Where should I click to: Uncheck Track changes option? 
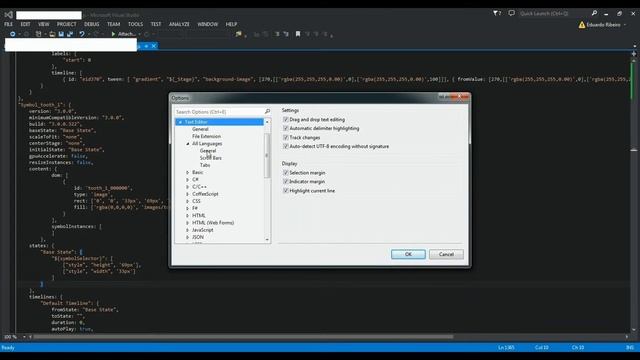click(x=286, y=138)
